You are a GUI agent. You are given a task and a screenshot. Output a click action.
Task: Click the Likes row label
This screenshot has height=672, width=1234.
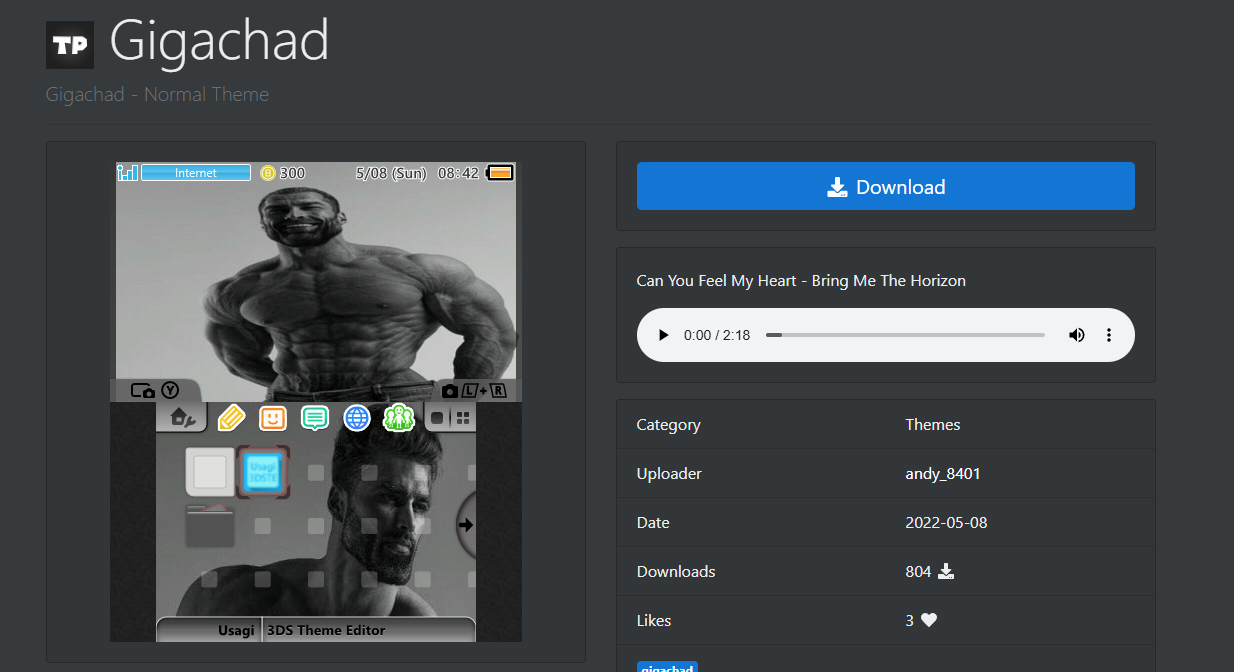point(654,620)
